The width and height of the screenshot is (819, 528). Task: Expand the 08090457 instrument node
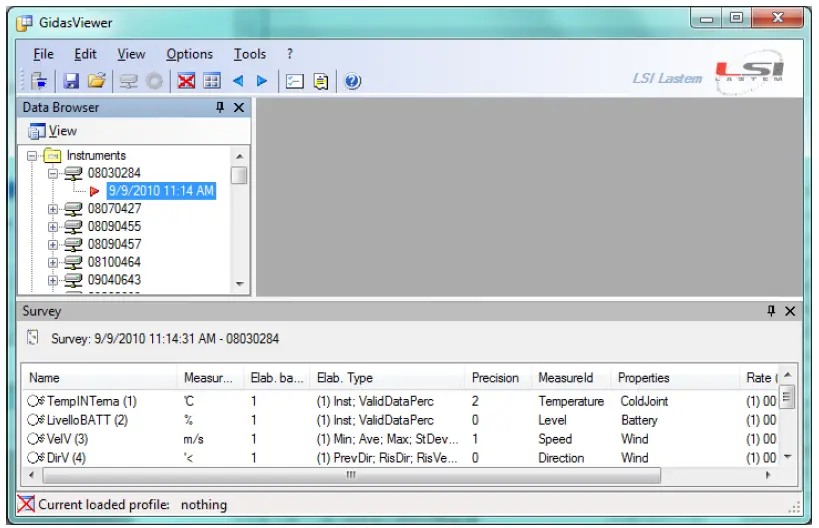point(52,244)
